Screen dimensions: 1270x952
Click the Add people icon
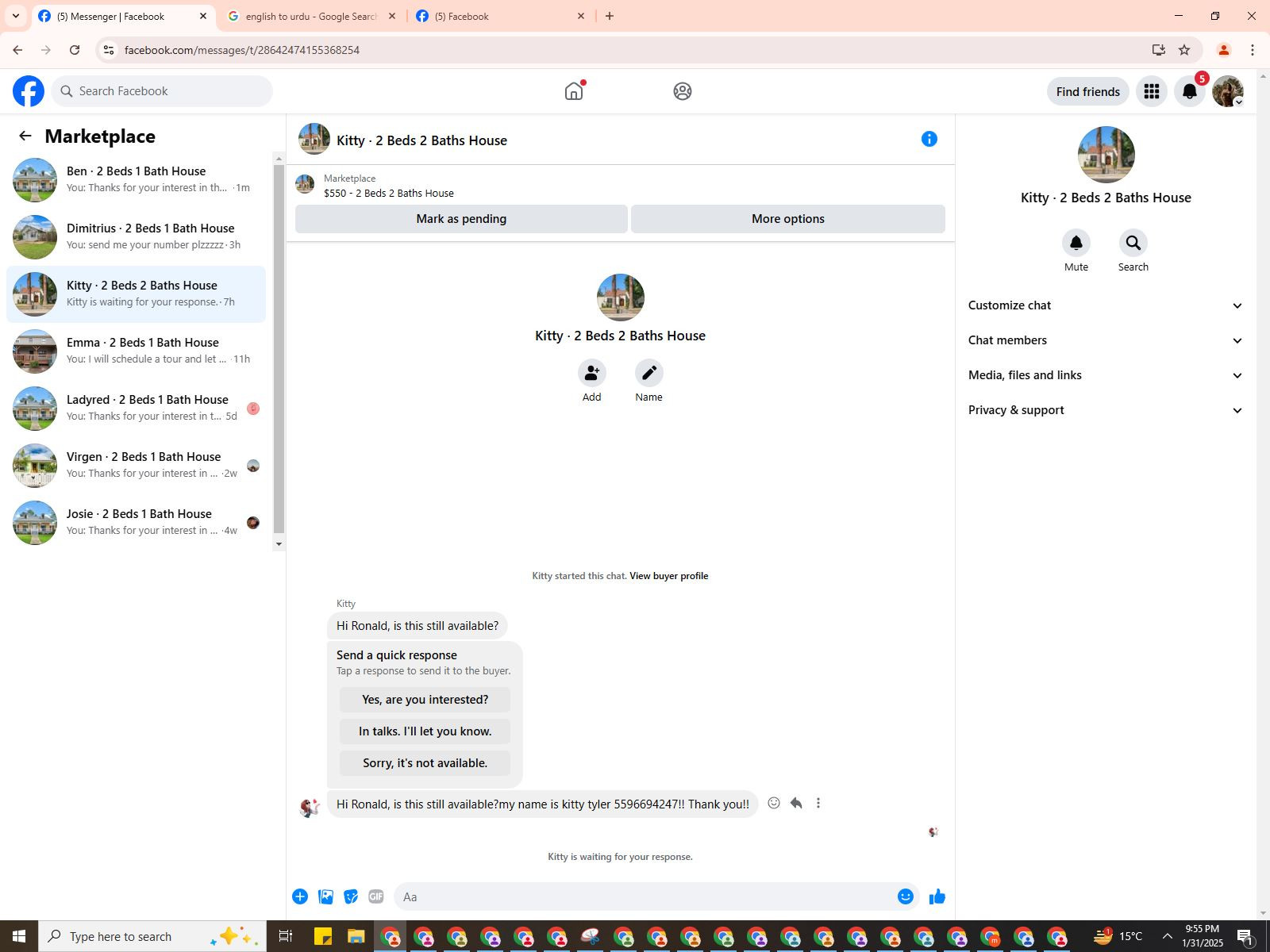click(x=592, y=373)
